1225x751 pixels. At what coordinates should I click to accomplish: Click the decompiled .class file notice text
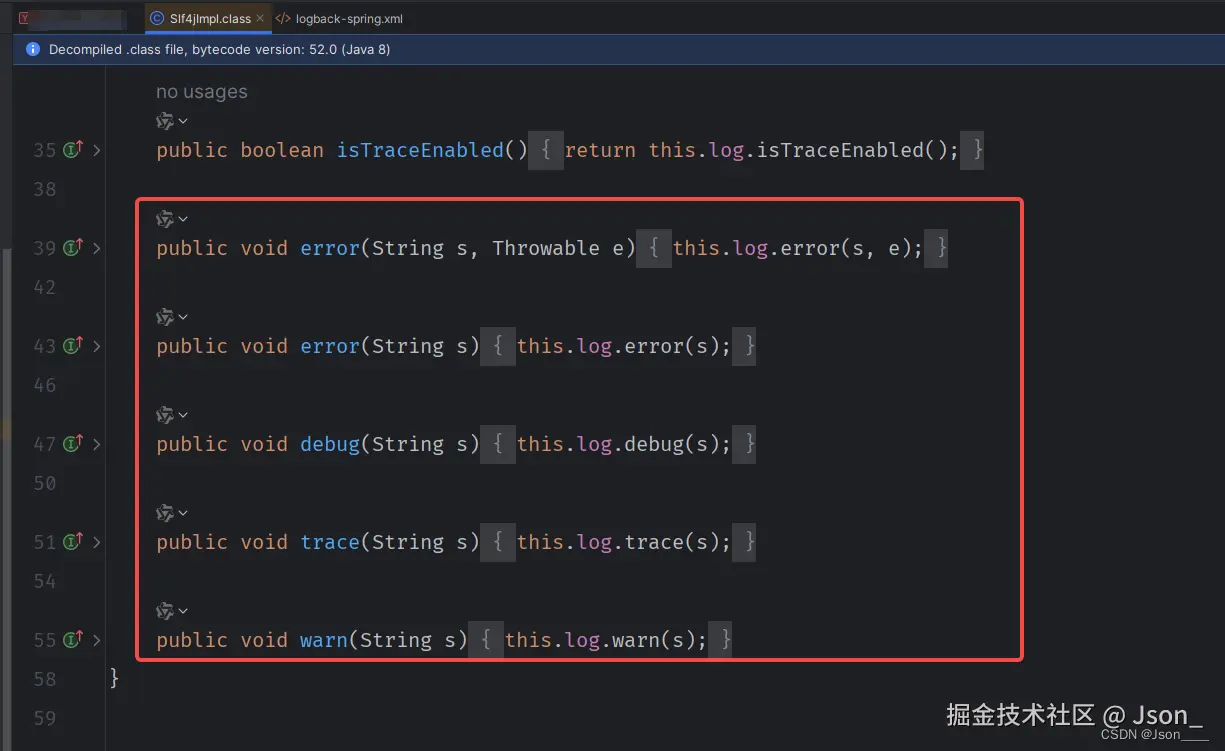point(219,49)
